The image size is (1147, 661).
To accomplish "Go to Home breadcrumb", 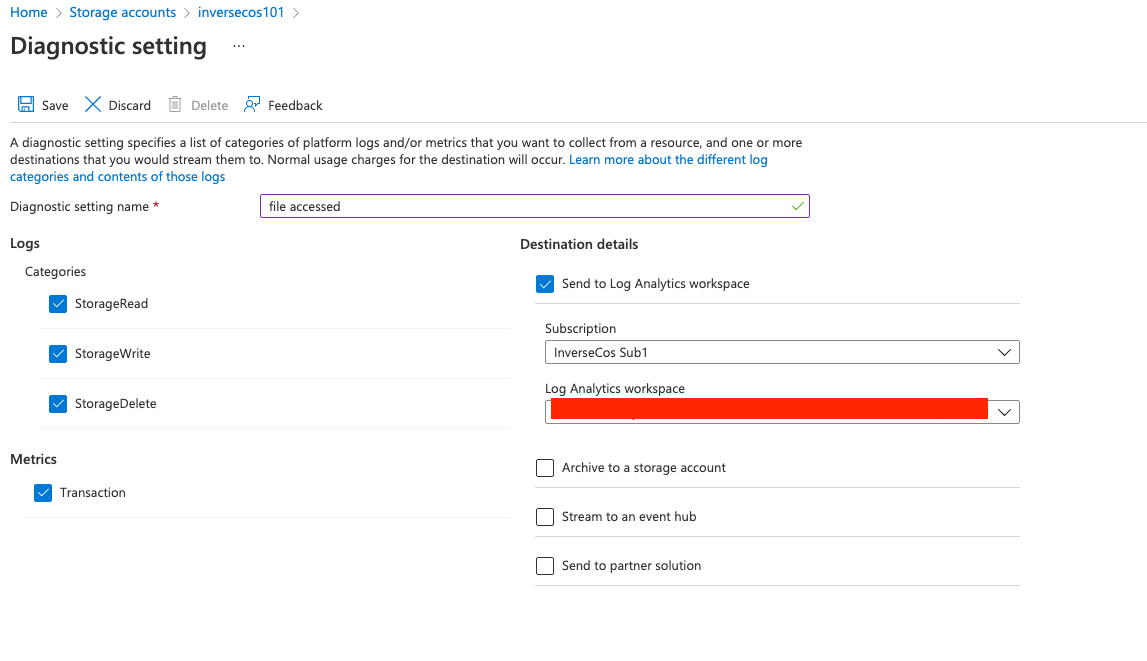I will 29,13.
